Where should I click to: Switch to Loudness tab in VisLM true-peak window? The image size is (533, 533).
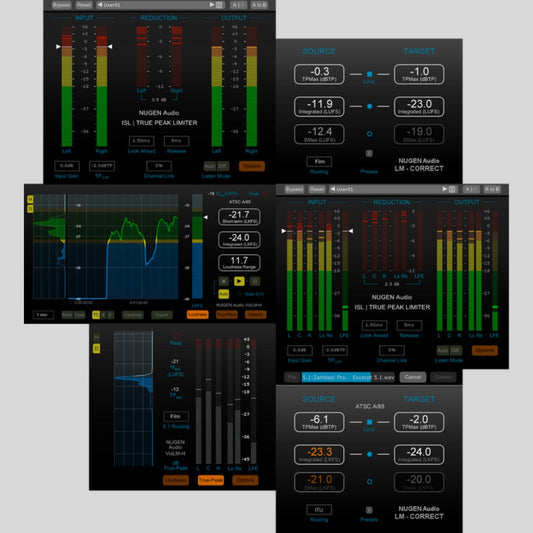[x=176, y=480]
